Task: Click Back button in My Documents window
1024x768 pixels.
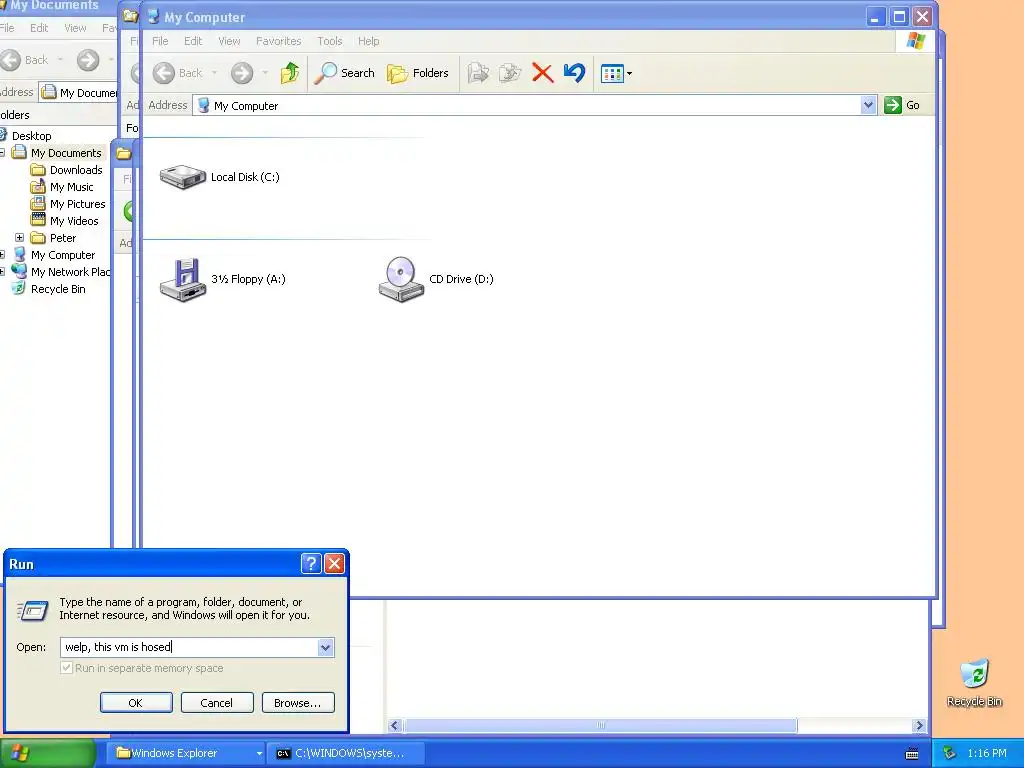Action: (x=24, y=60)
